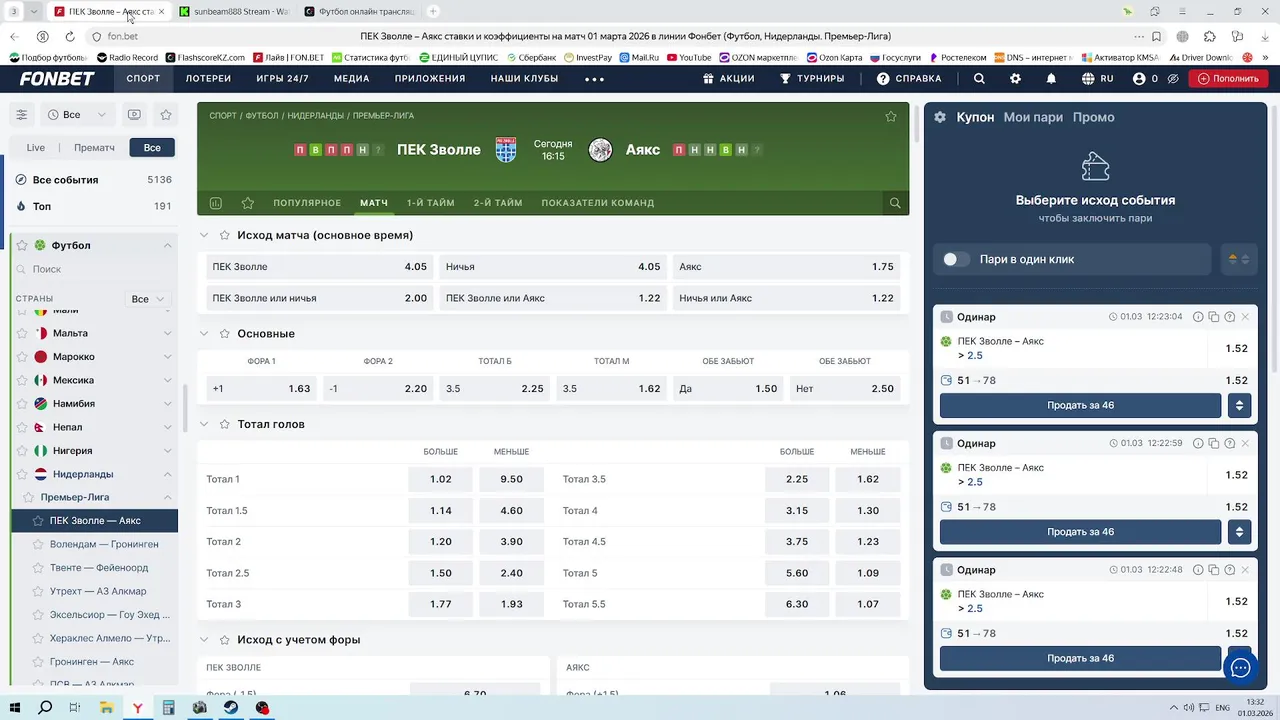The width and height of the screenshot is (1280, 720).
Task: Open favorite markets star tab
Action: click(248, 203)
